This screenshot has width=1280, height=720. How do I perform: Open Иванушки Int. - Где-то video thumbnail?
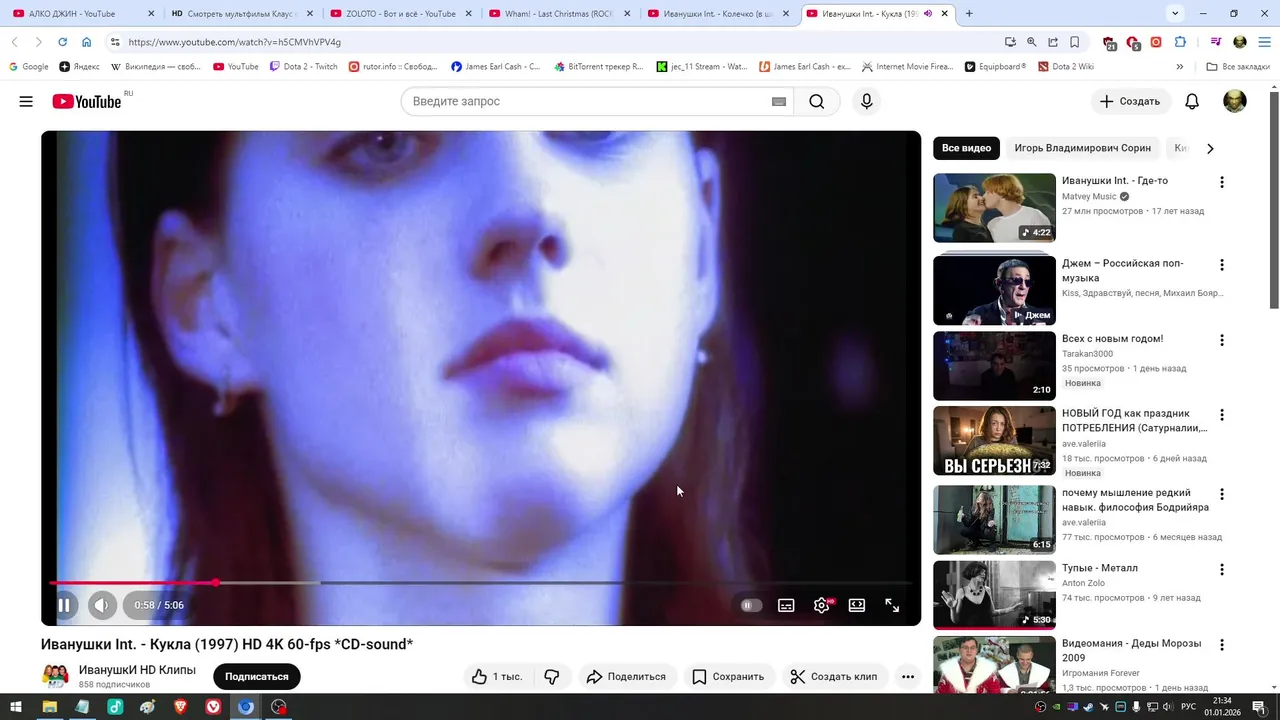tap(994, 208)
